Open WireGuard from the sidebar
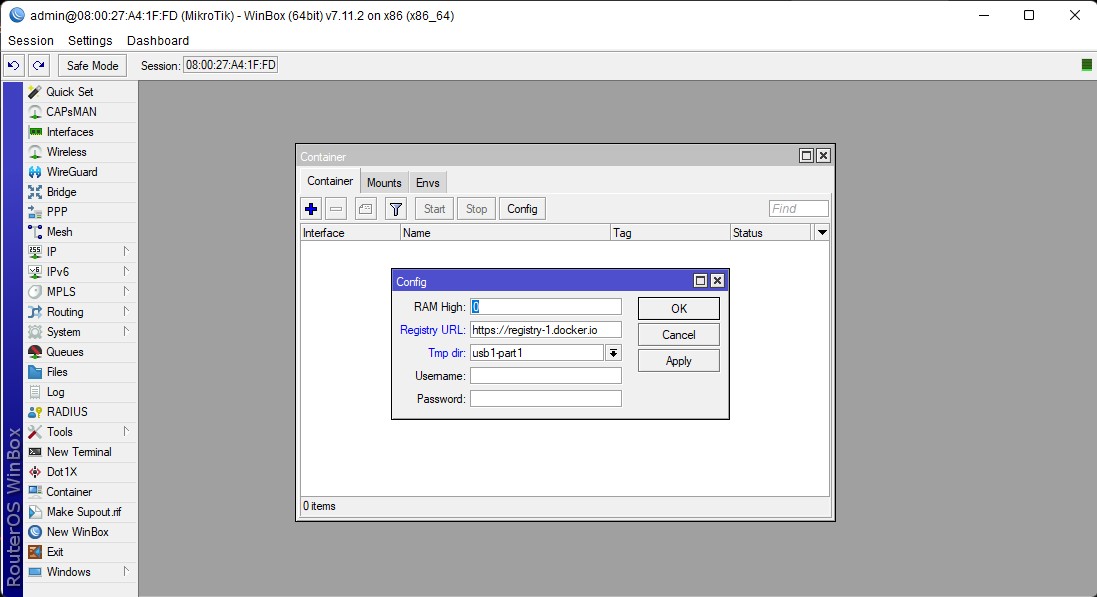Viewport: 1097px width, 597px height. [71, 172]
